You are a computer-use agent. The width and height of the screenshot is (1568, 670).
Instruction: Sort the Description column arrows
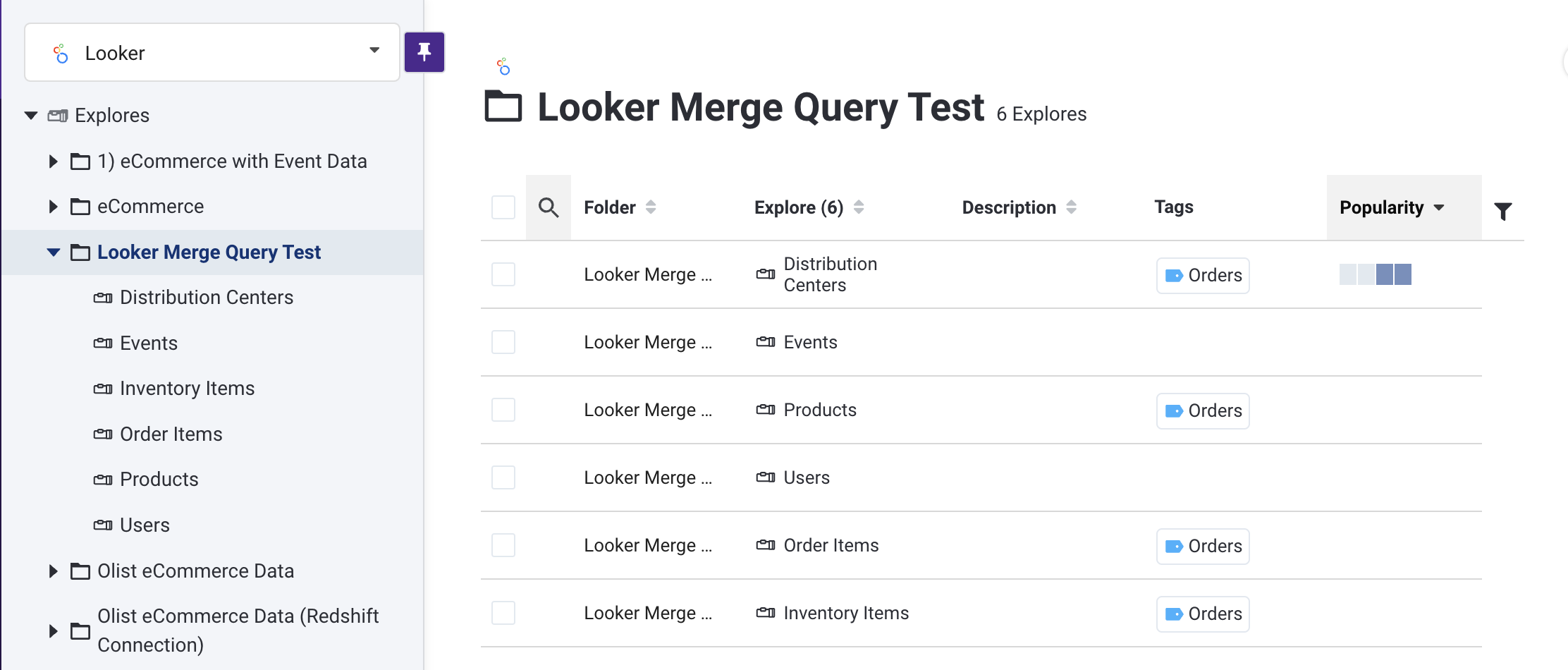pyautogui.click(x=1071, y=207)
